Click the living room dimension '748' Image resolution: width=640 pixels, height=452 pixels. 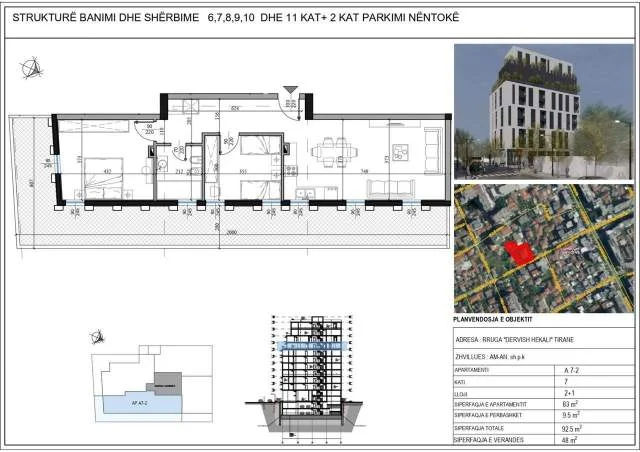(x=364, y=172)
